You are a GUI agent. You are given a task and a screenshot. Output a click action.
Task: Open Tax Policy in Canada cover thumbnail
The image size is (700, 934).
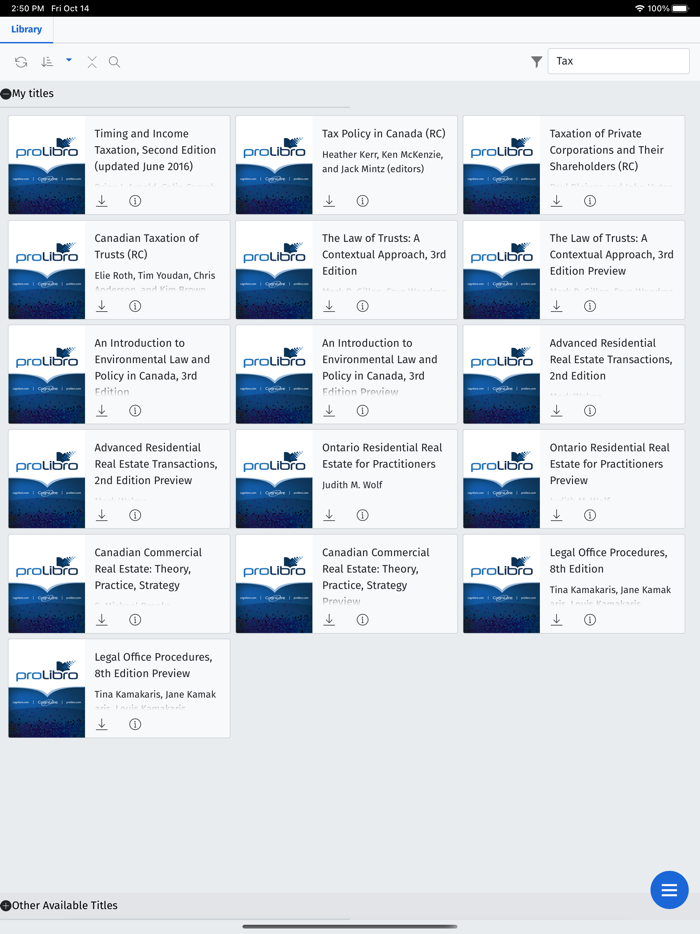point(274,165)
